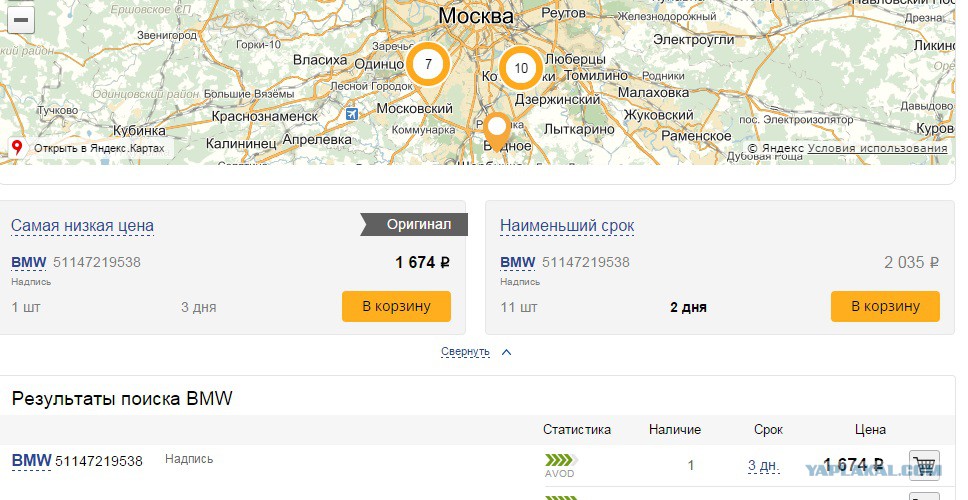The width and height of the screenshot is (968, 500).
Task: Click the shopping cart icon in results row
Action: coord(924,465)
